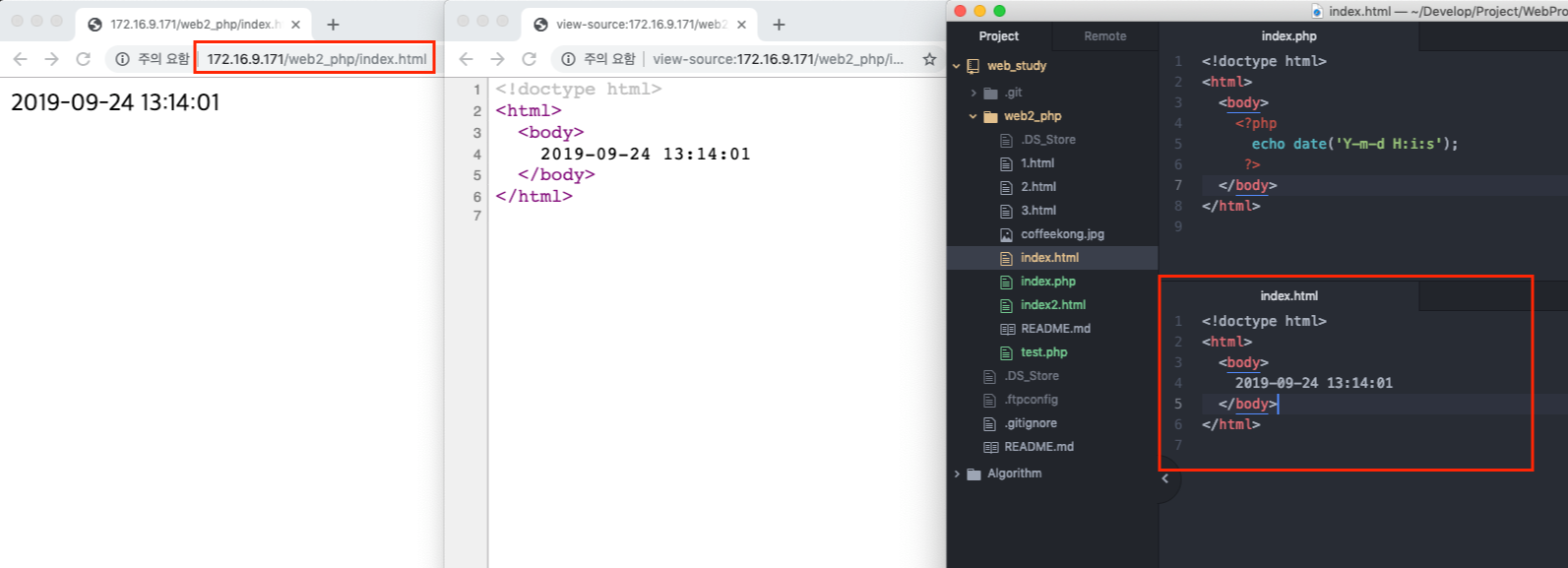Open .ftpconfig file in tree

pyautogui.click(x=1031, y=400)
